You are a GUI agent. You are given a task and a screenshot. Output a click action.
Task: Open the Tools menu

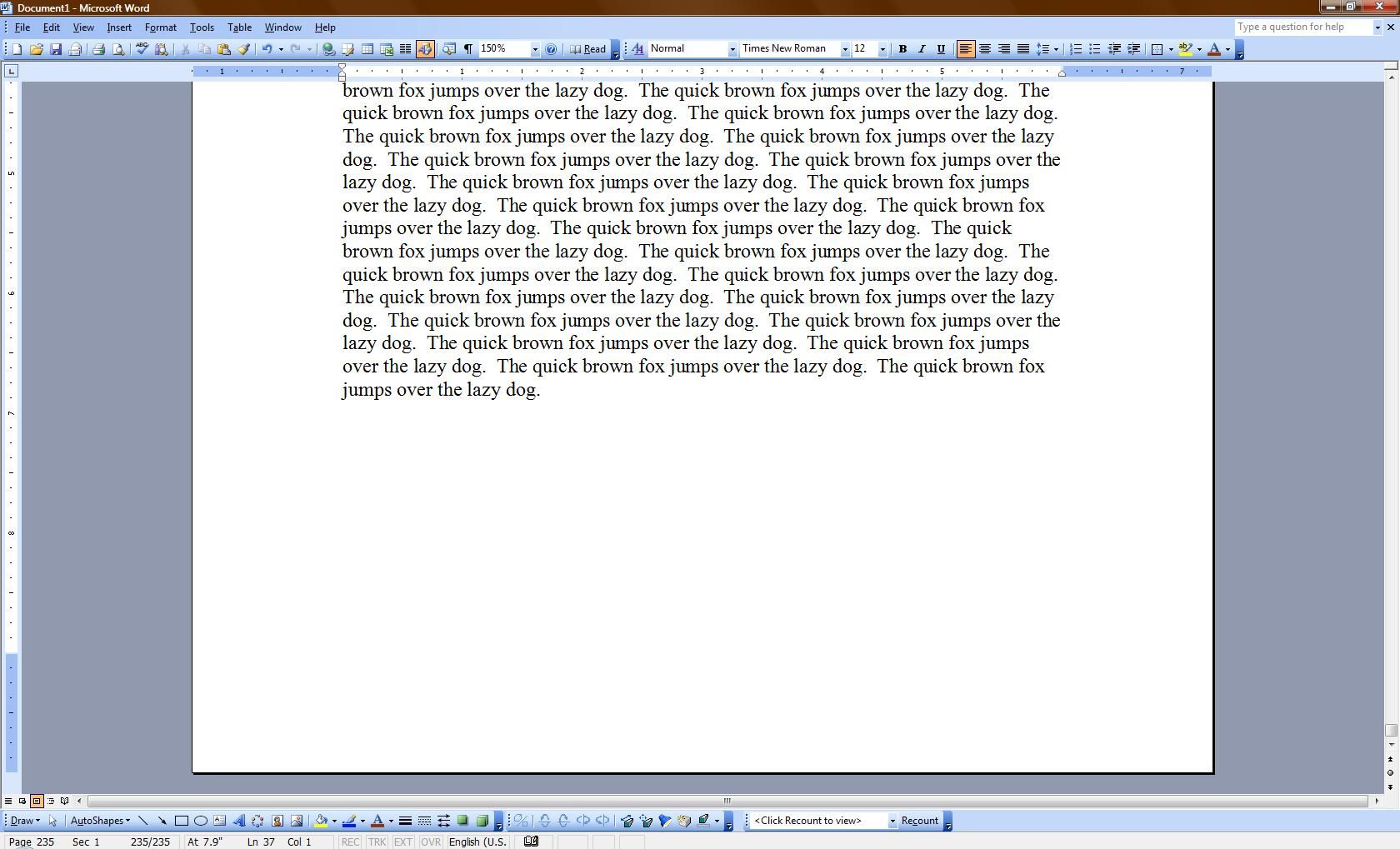click(x=202, y=27)
